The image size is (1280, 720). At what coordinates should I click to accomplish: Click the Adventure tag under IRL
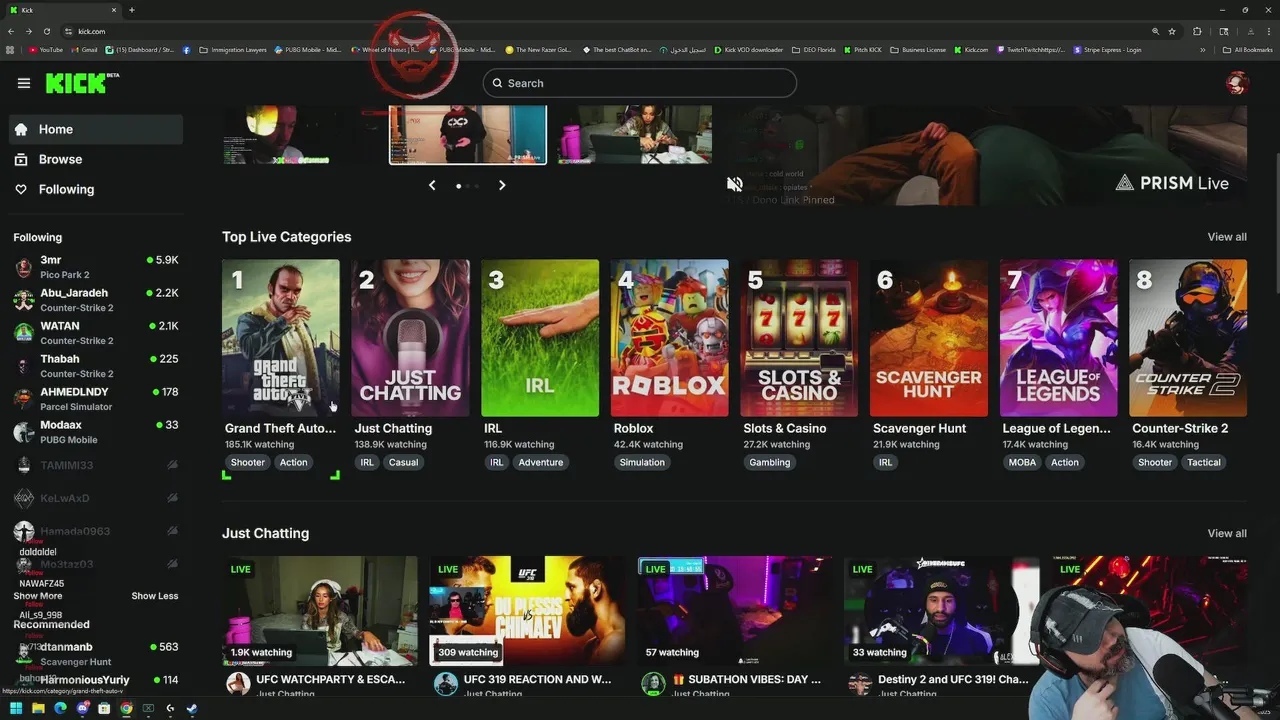tap(541, 462)
